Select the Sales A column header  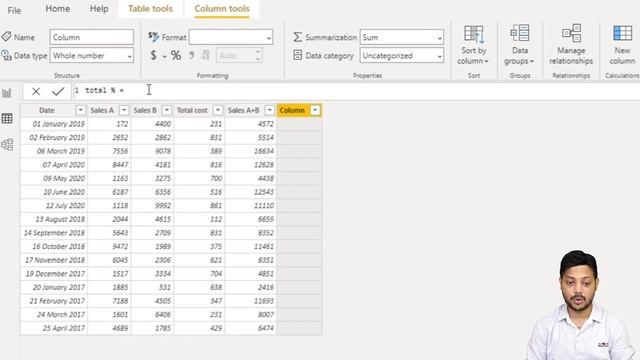point(102,110)
